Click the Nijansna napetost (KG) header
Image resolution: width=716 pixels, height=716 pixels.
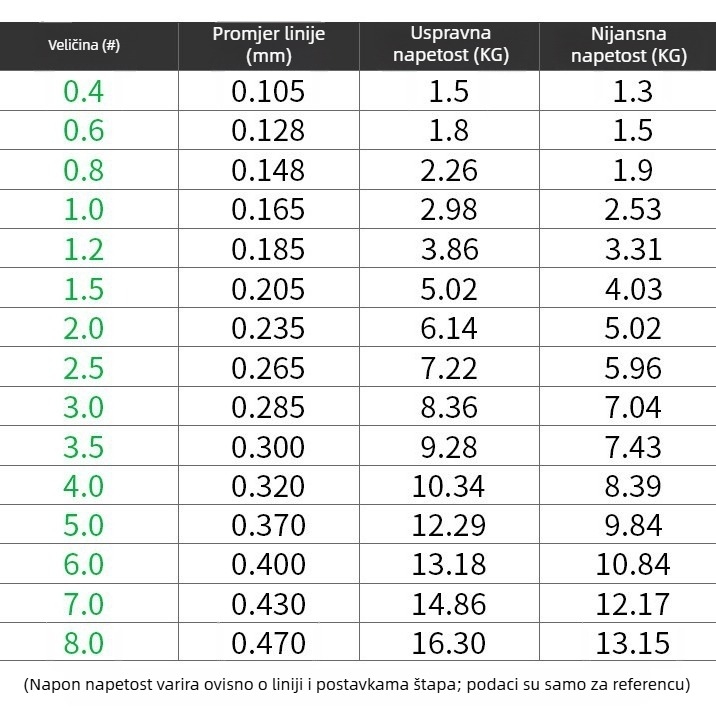pos(629,45)
